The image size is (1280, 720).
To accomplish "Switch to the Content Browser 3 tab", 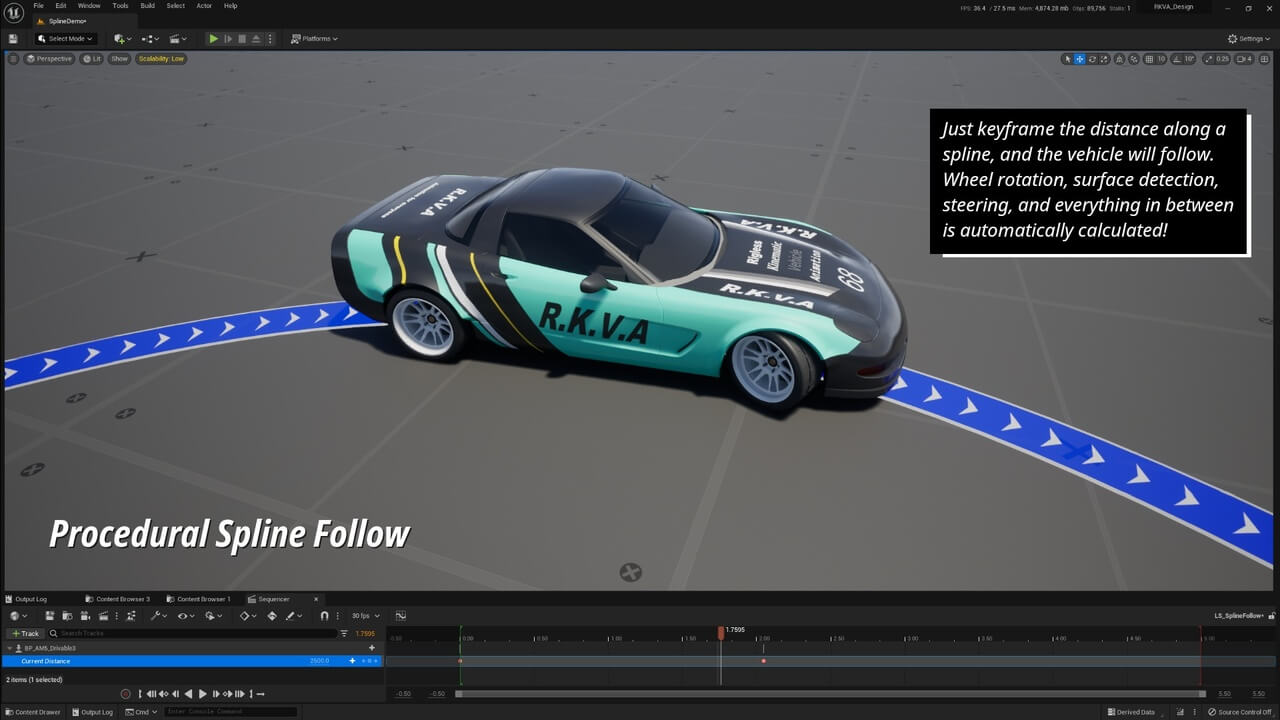I will coord(118,599).
